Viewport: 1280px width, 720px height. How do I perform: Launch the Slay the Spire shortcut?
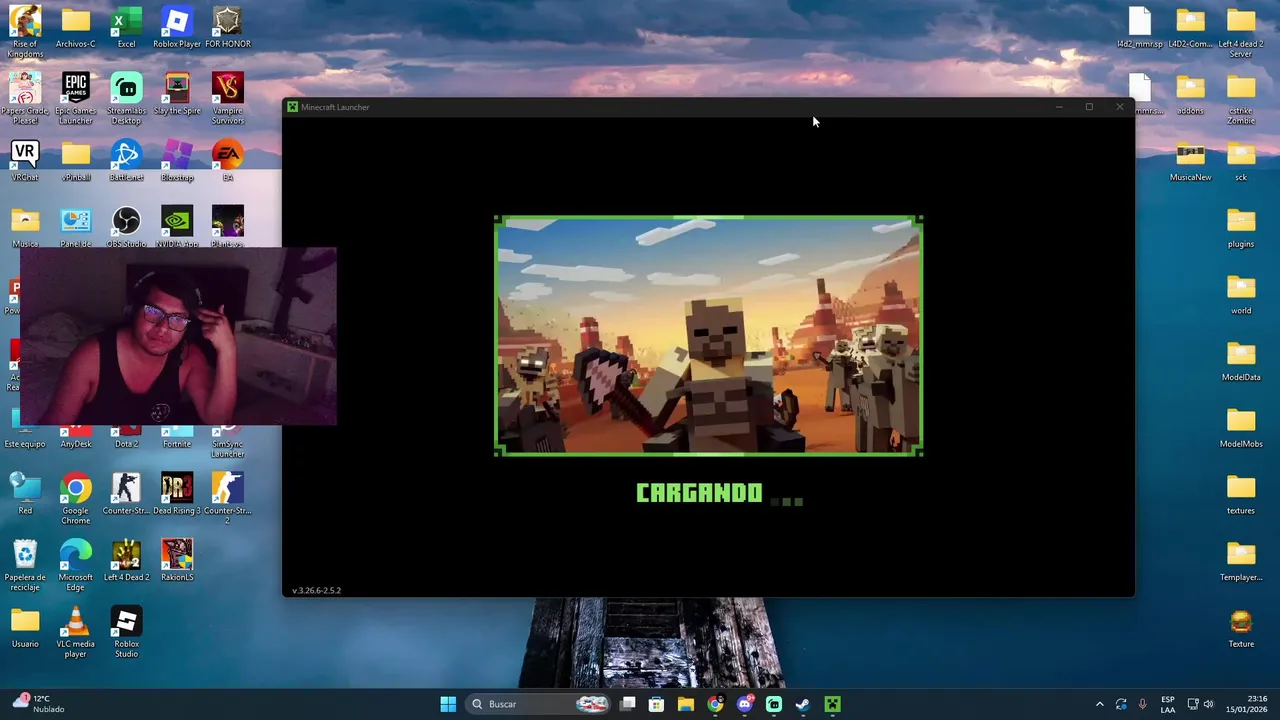click(177, 94)
